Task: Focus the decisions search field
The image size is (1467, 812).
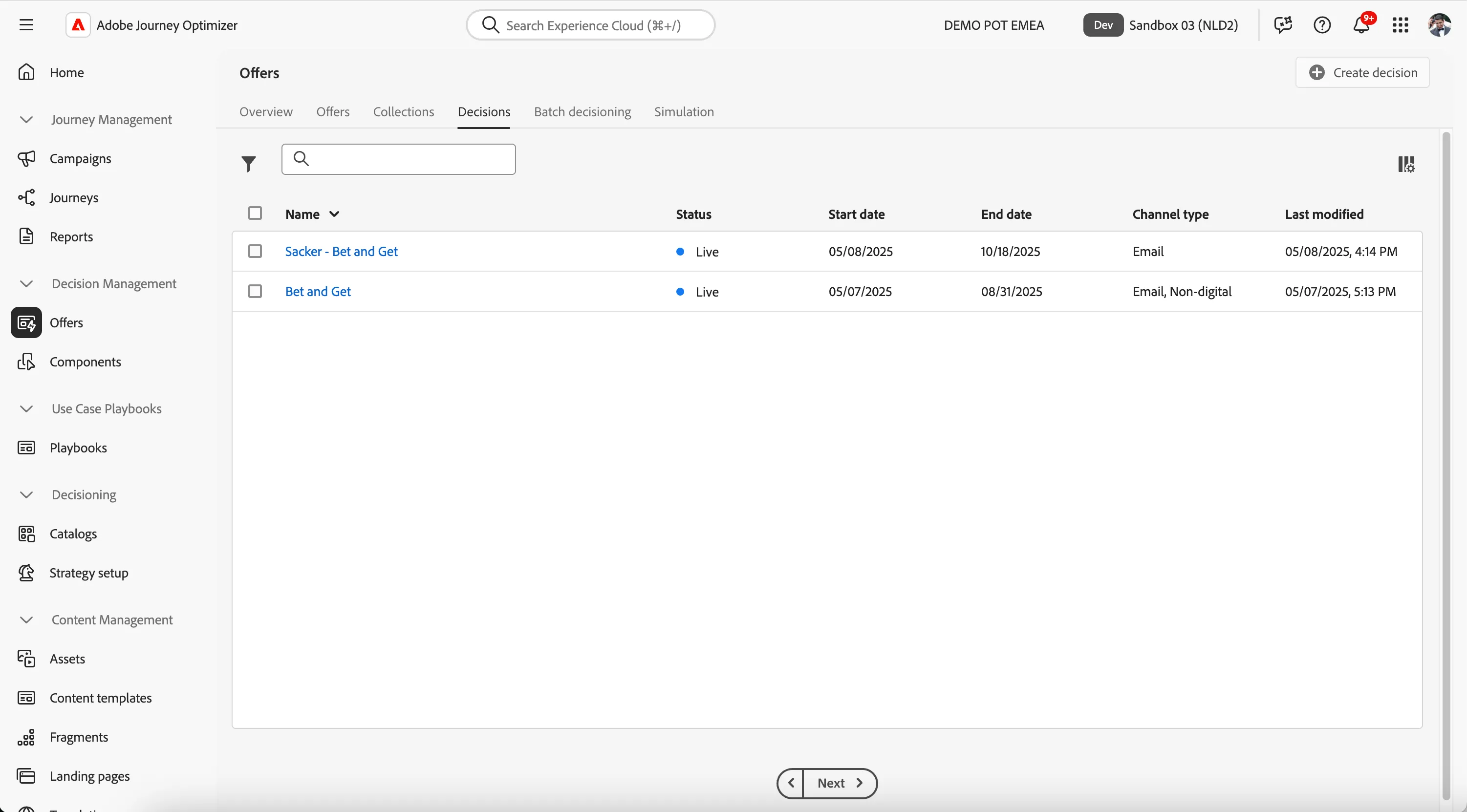Action: (399, 159)
